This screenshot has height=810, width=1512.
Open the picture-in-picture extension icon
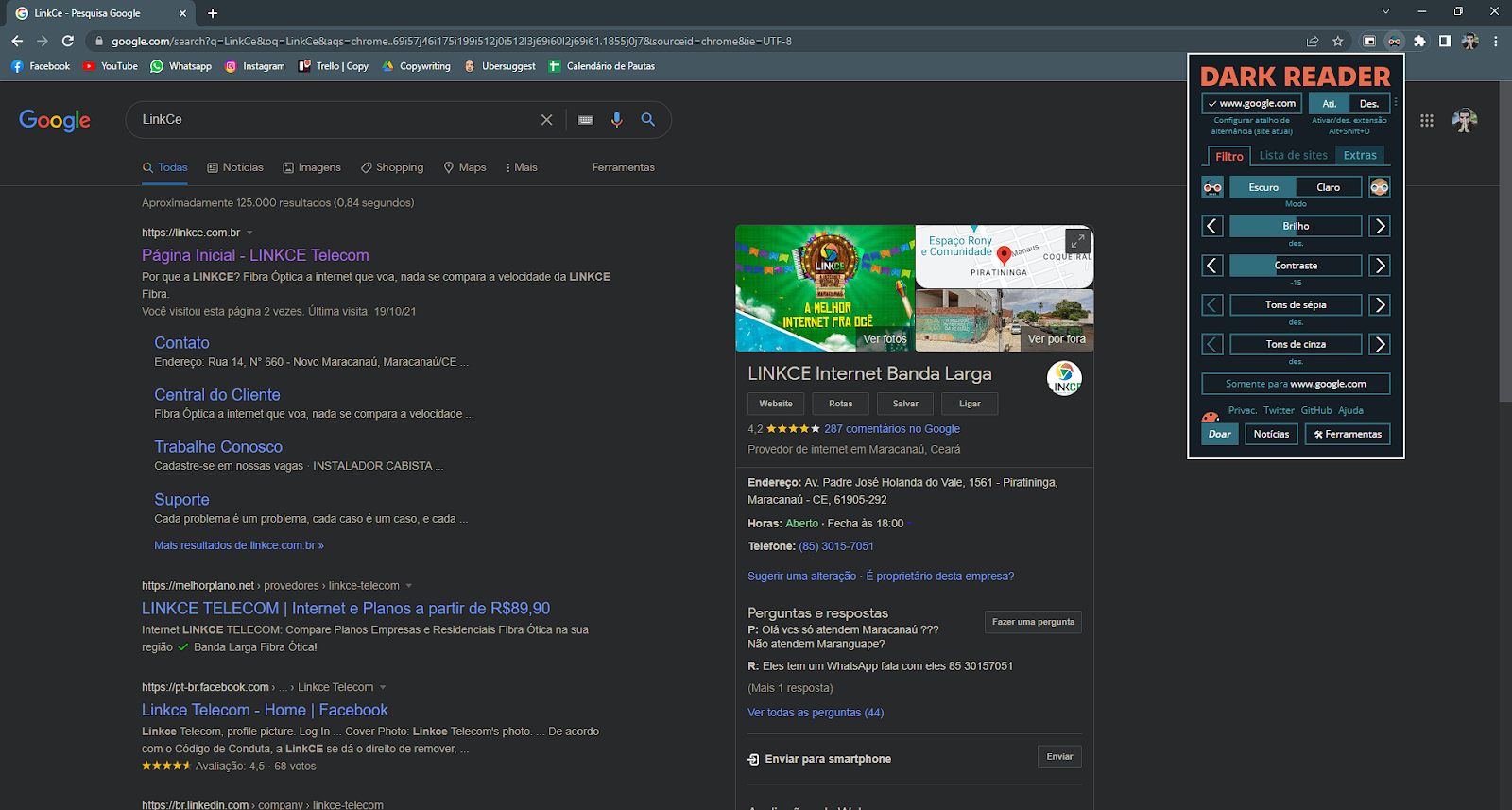(x=1368, y=41)
